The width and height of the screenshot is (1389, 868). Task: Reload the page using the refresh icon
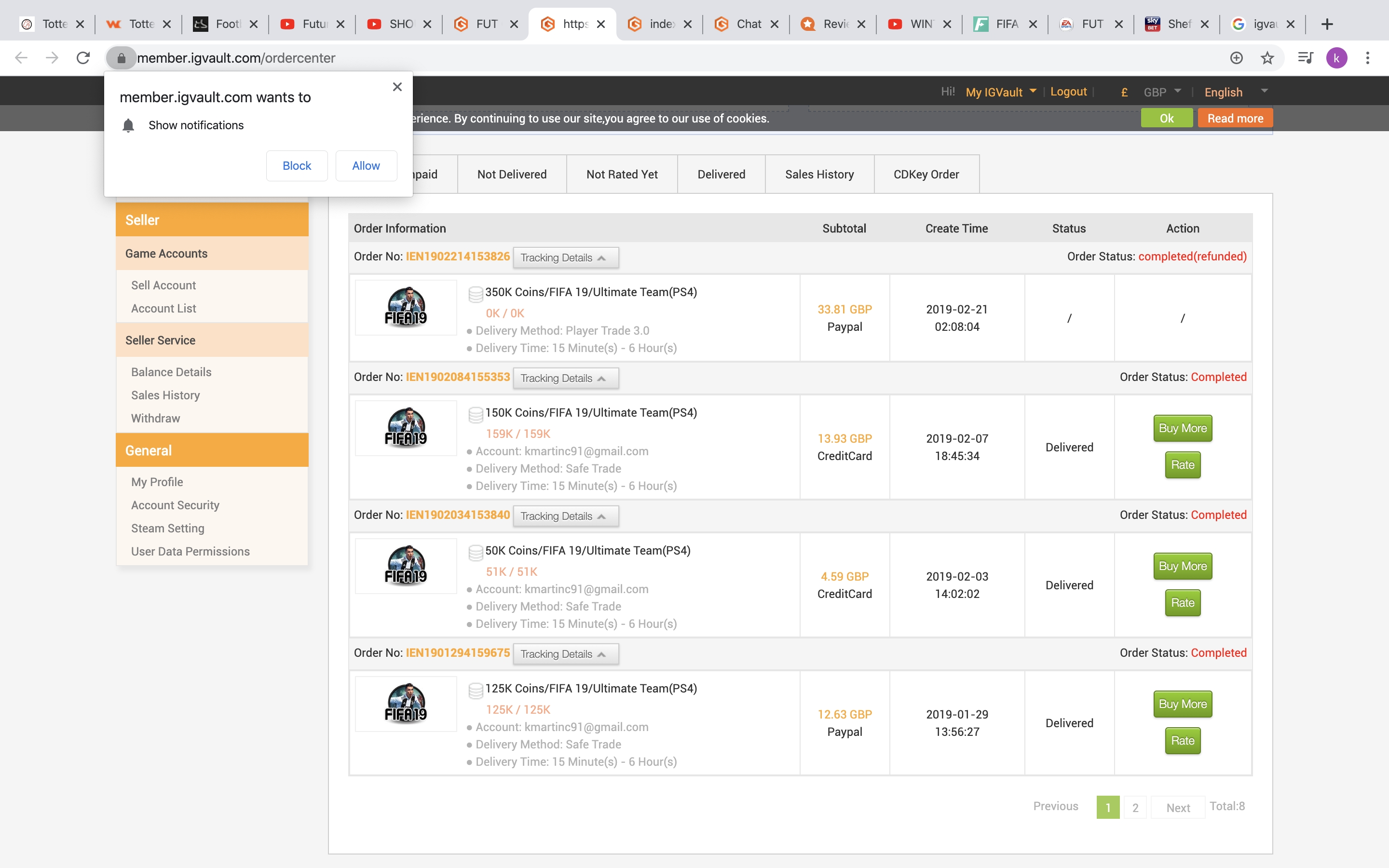click(x=82, y=57)
